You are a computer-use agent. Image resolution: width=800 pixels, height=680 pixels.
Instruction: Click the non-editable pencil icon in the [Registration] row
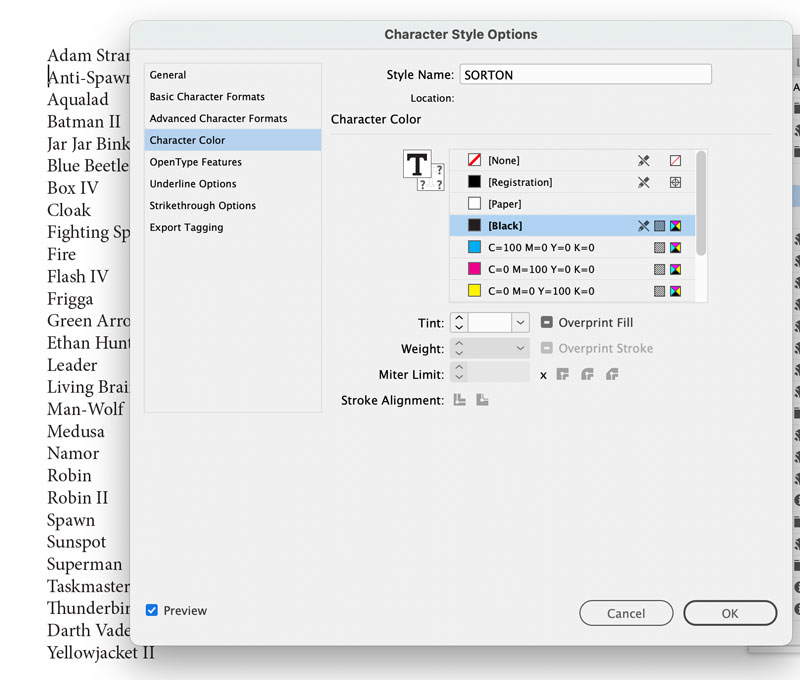[x=643, y=183]
